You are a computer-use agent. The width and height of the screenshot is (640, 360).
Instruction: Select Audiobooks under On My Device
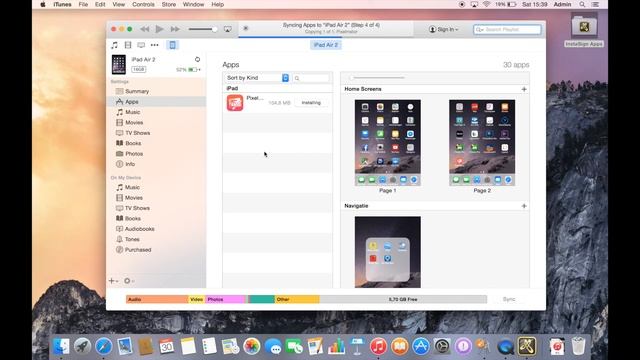(x=139, y=229)
